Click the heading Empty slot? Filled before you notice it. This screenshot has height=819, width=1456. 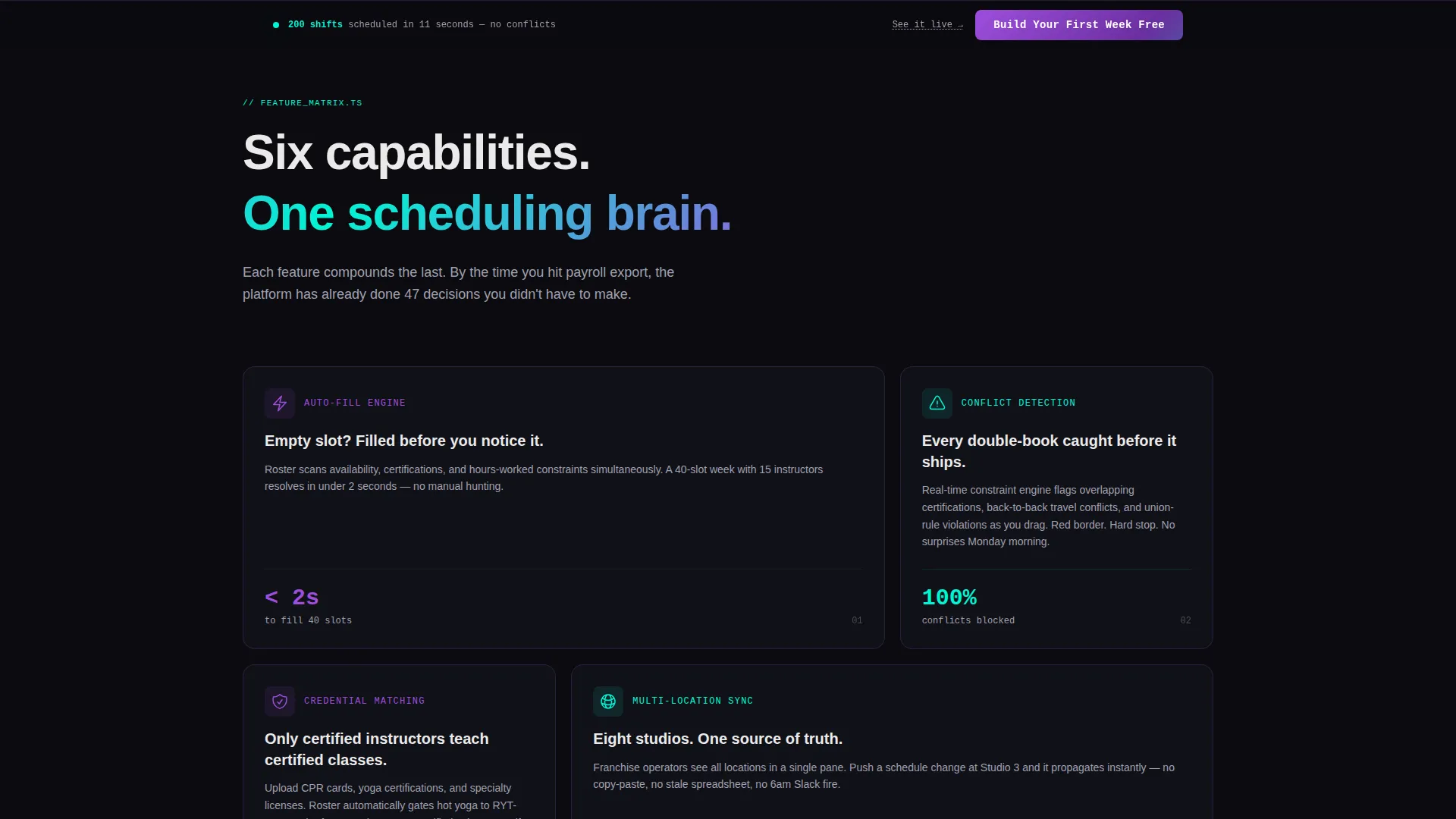click(x=404, y=441)
